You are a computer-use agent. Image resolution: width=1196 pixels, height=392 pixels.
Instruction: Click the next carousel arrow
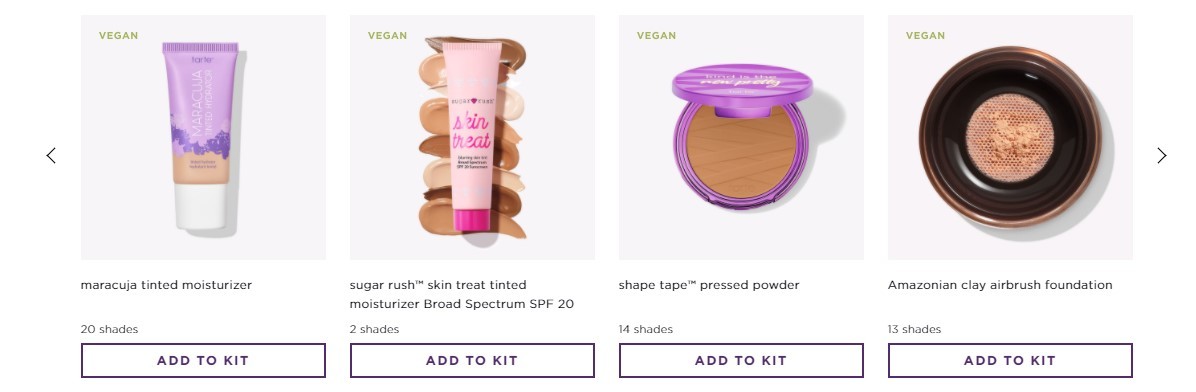coord(1161,156)
